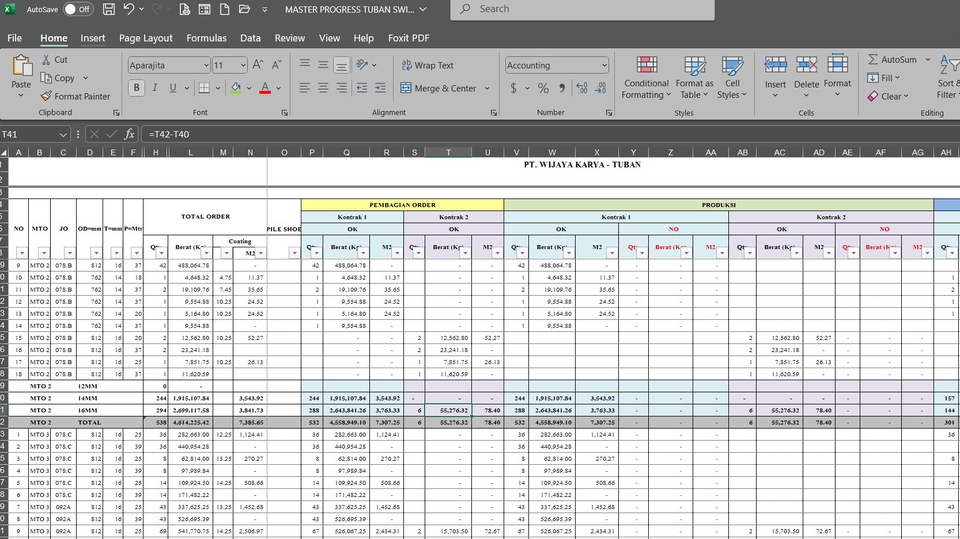This screenshot has height=539, width=960.
Task: Toggle align left
Action: 304,88
